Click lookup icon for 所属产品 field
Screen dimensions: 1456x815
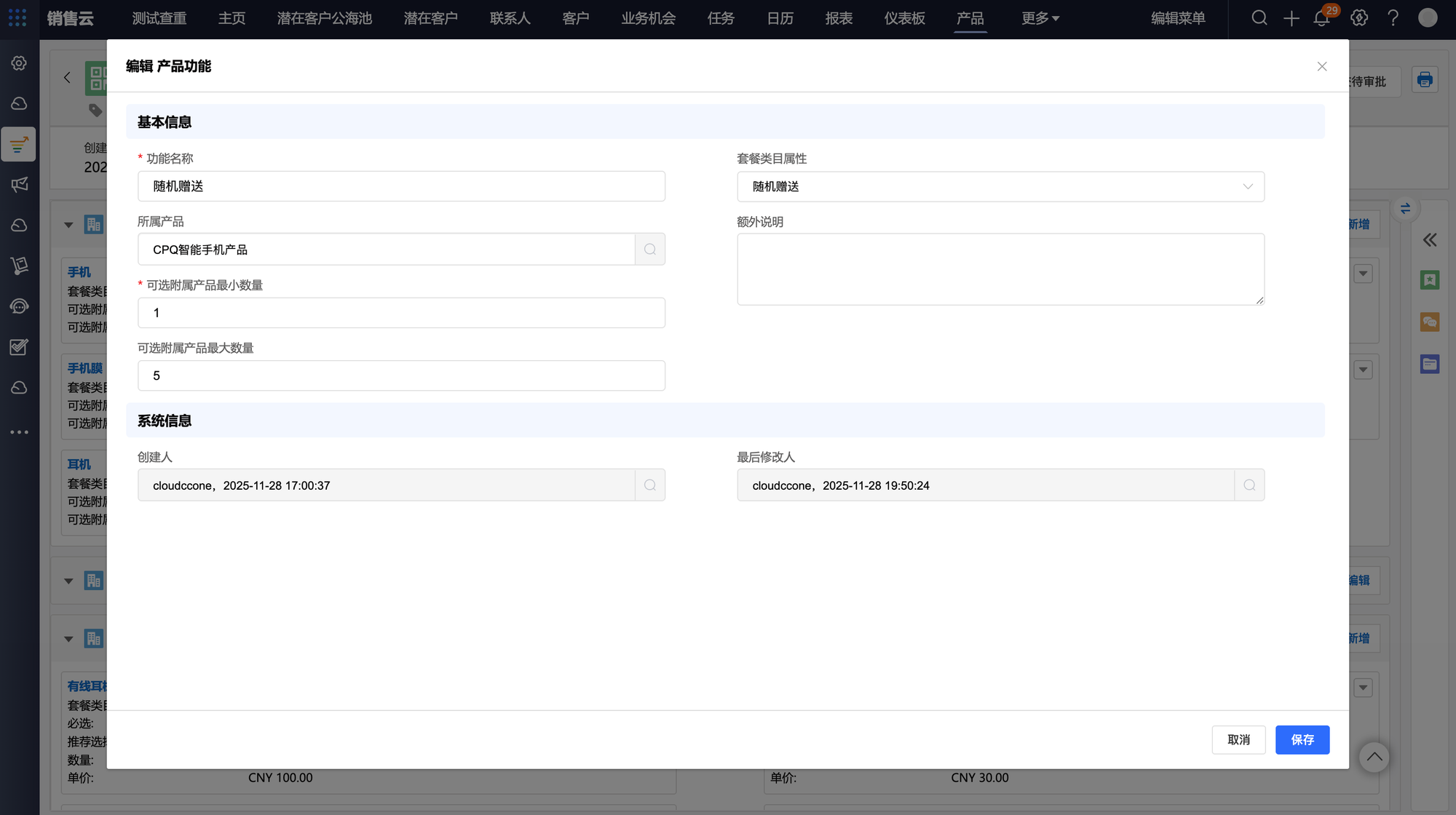pyautogui.click(x=650, y=250)
